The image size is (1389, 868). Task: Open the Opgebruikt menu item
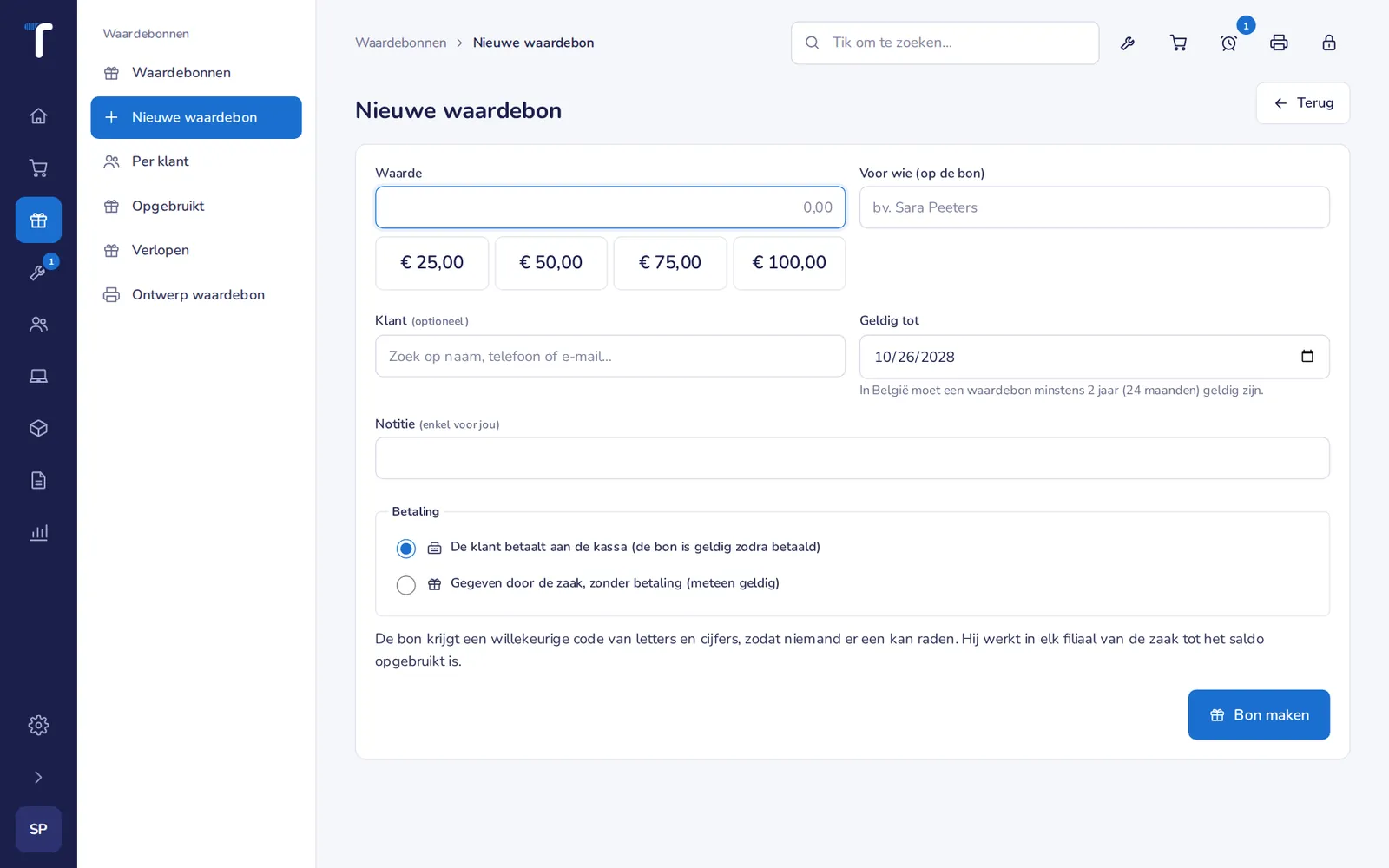(x=196, y=206)
